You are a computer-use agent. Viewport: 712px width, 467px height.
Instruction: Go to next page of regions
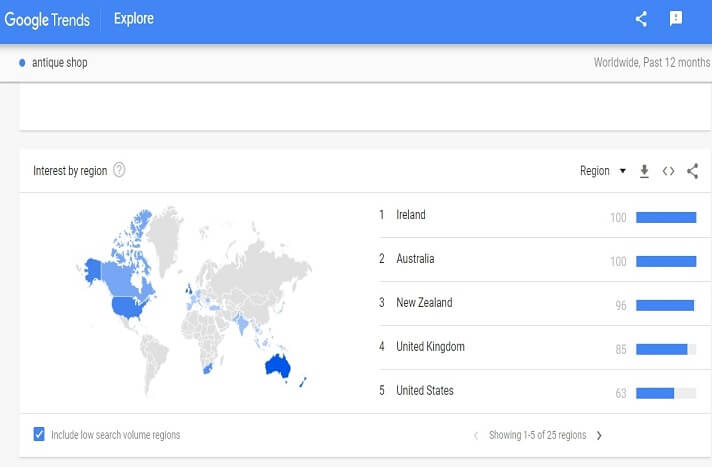click(x=599, y=435)
